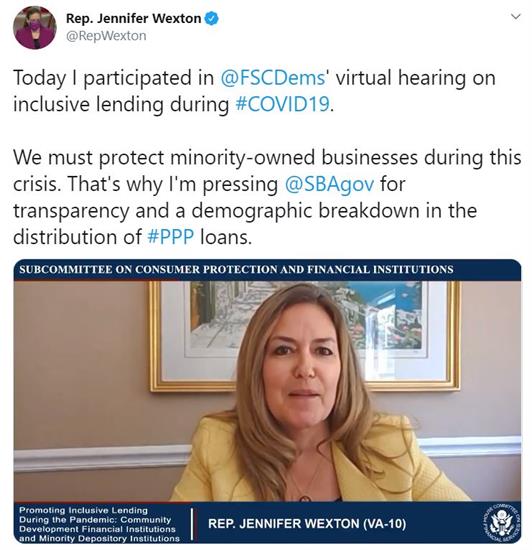Click the blue verified badge
The width and height of the screenshot is (532, 550).
tap(211, 18)
